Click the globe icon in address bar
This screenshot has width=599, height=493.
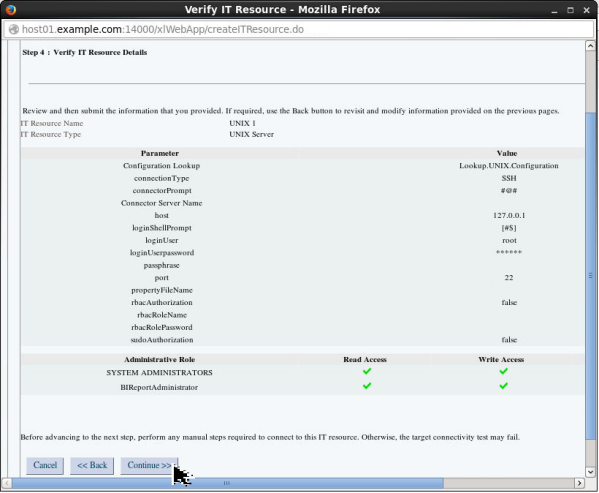(13, 29)
